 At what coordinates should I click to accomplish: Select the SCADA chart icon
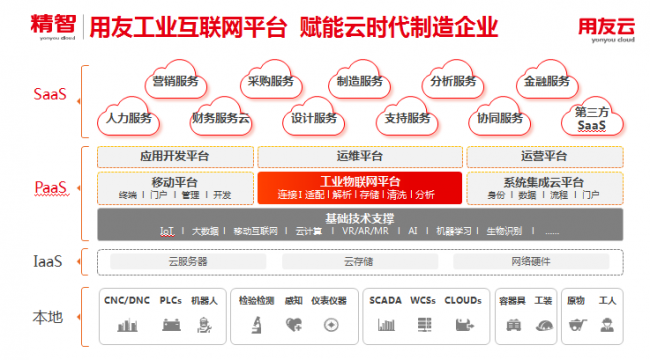pyautogui.click(x=386, y=325)
